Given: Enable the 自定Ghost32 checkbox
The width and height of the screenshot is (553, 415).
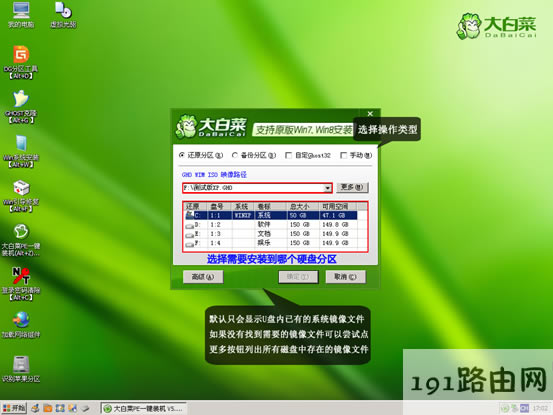Looking at the screenshot, I should coord(288,155).
